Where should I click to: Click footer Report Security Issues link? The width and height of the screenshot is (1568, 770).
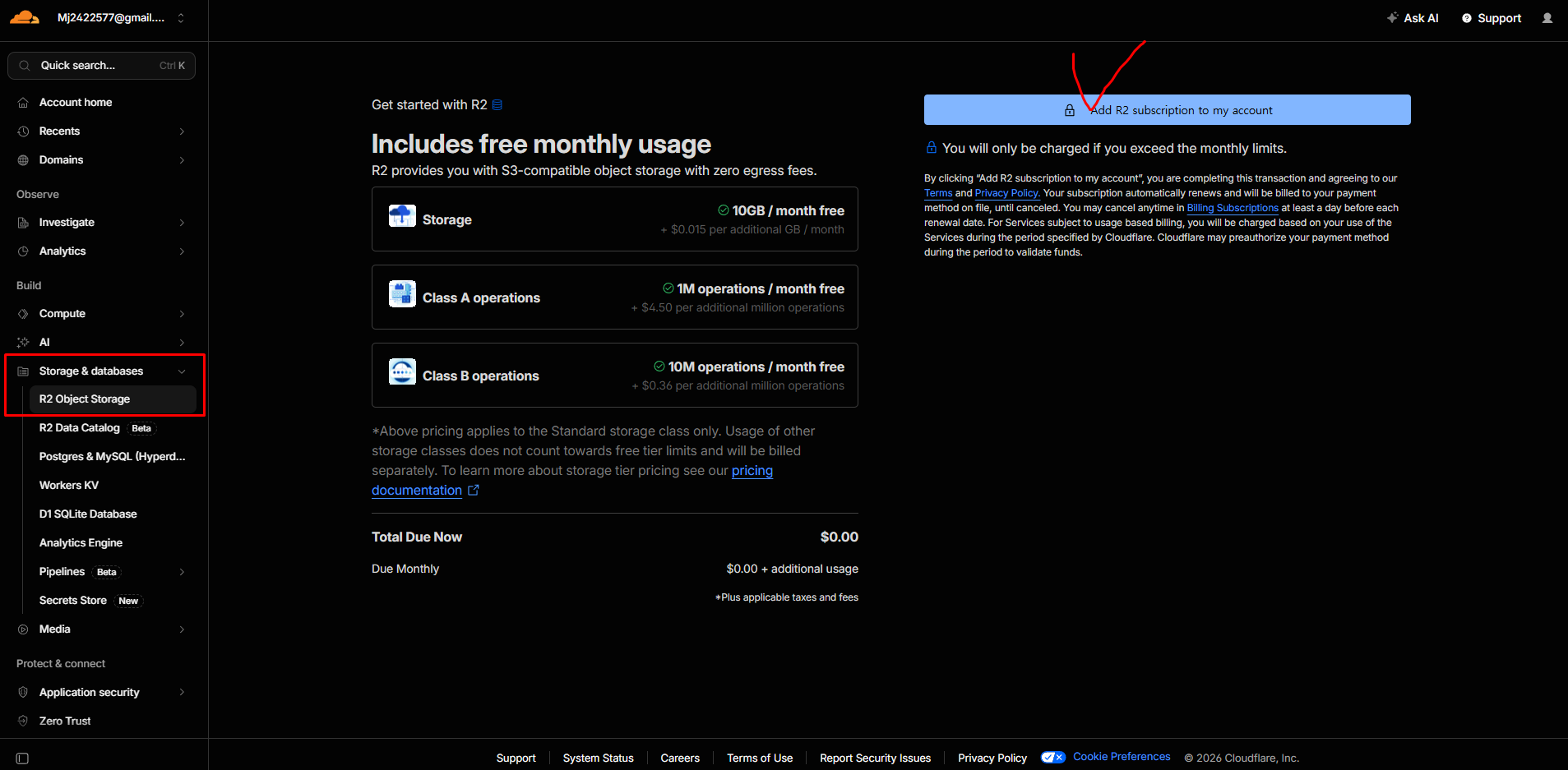click(875, 758)
